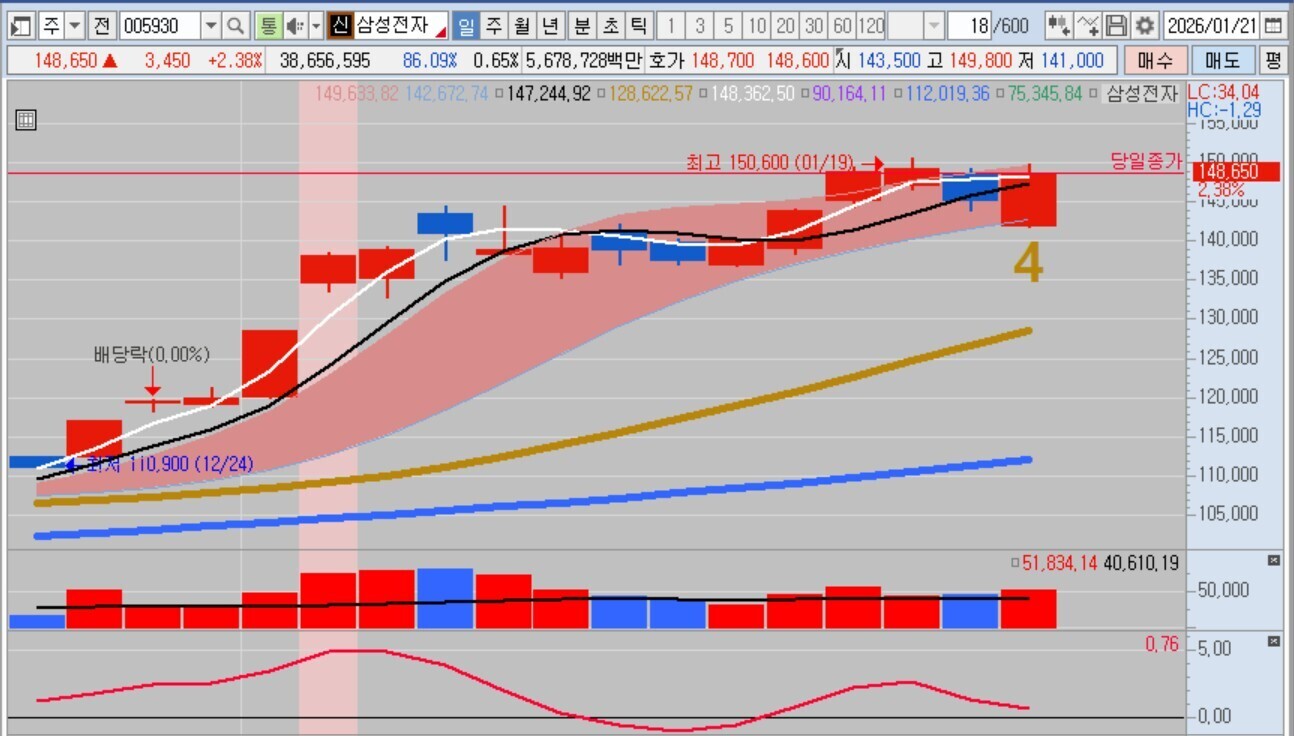The image size is (1294, 736).
Task: Click the gold moving average value 128,622.57
Action: (652, 94)
